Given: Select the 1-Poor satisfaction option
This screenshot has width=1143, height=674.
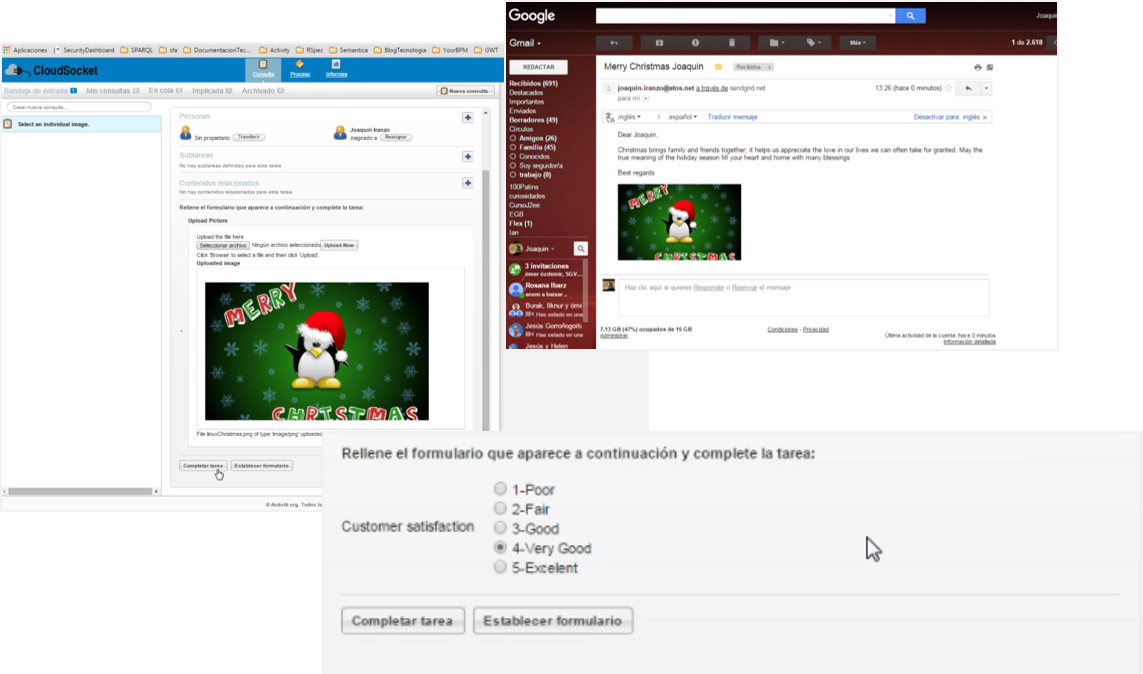Looking at the screenshot, I should 500,488.
